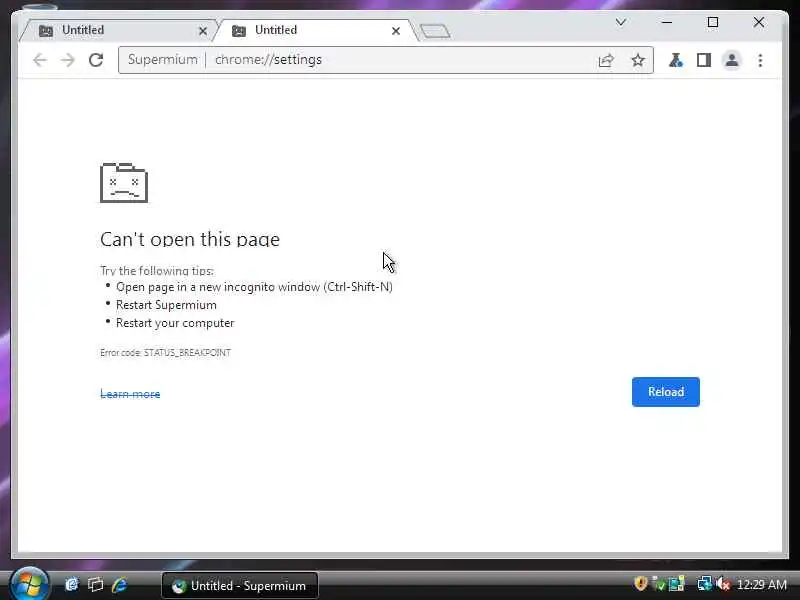Image resolution: width=800 pixels, height=600 pixels.
Task: Close the first Untitled tab
Action: coord(203,31)
